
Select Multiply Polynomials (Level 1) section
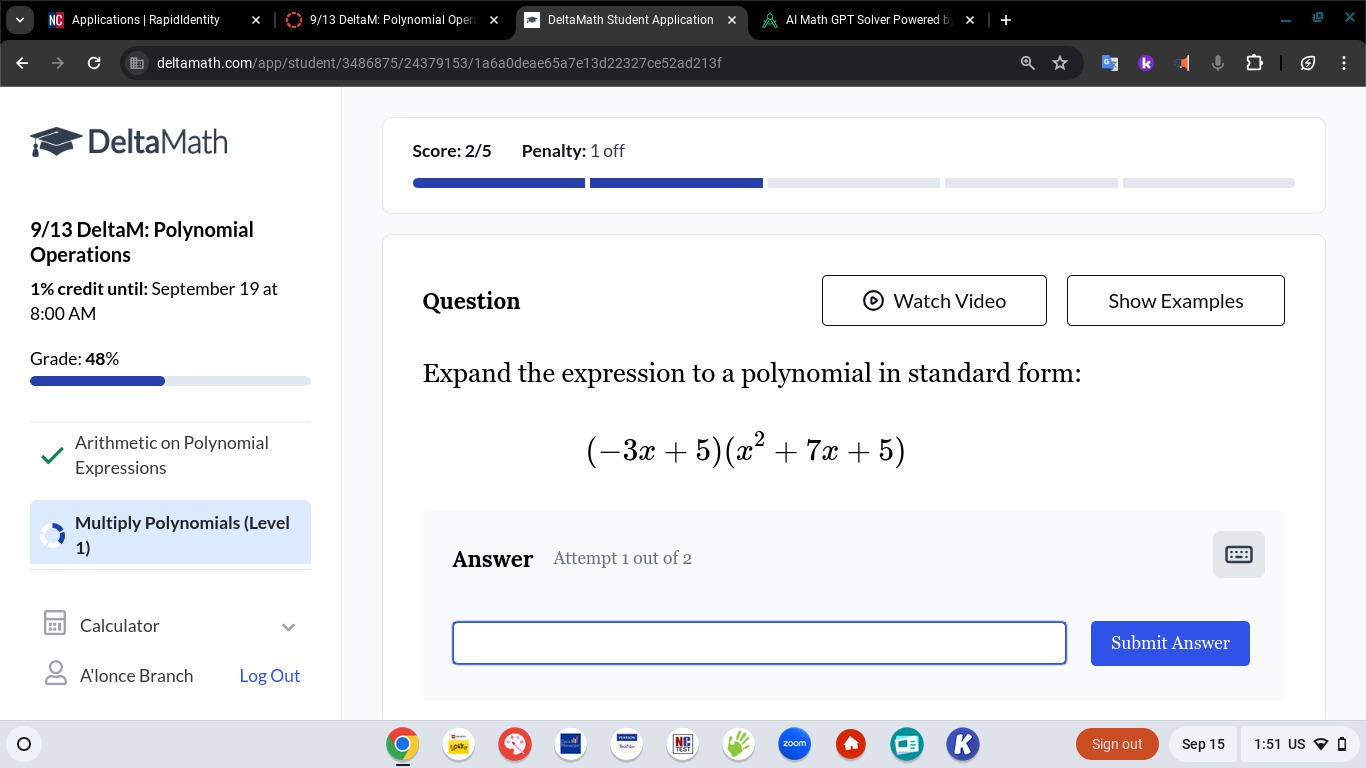pyautogui.click(x=170, y=534)
